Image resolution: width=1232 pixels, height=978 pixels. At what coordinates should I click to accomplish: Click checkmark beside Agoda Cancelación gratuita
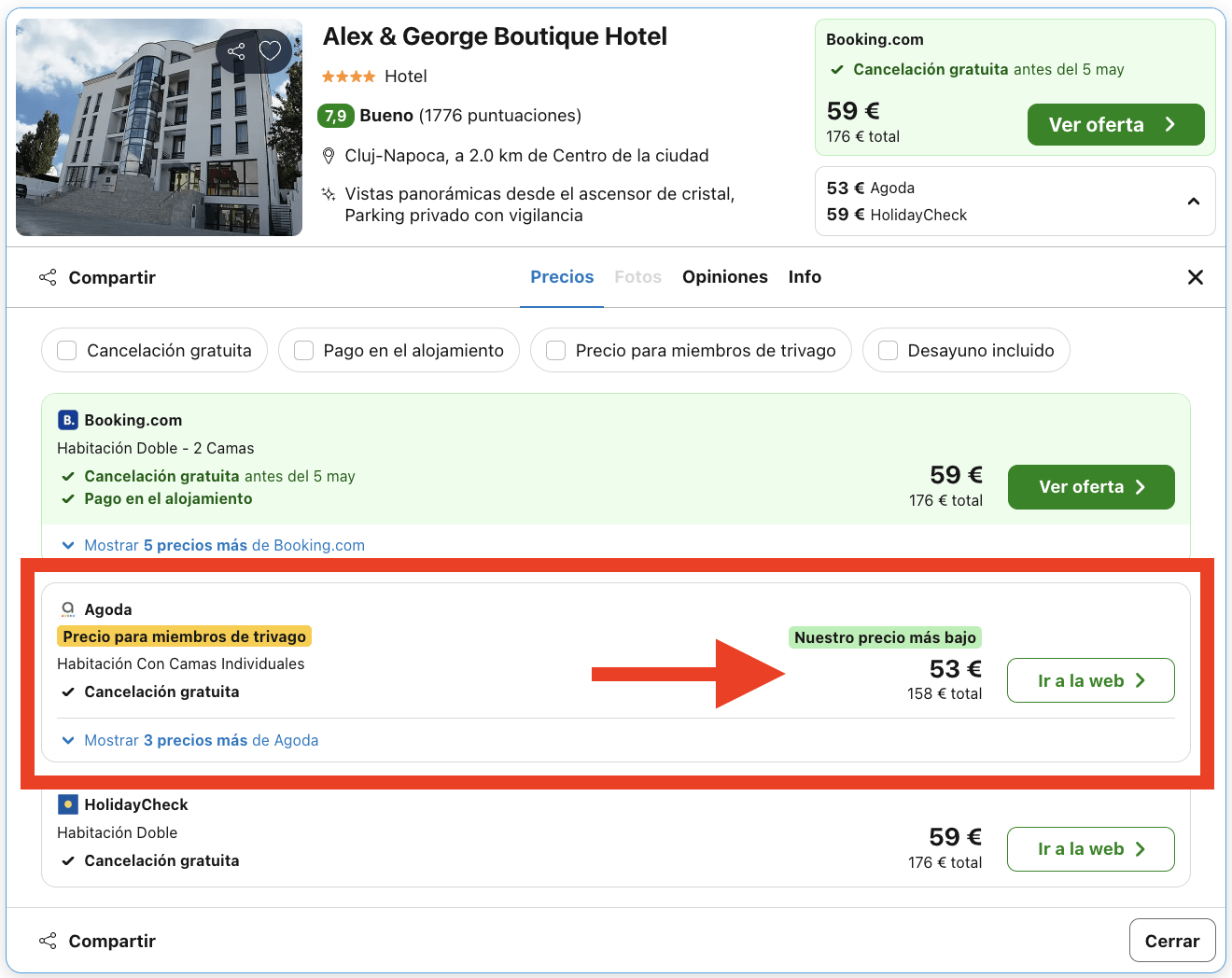click(x=68, y=692)
